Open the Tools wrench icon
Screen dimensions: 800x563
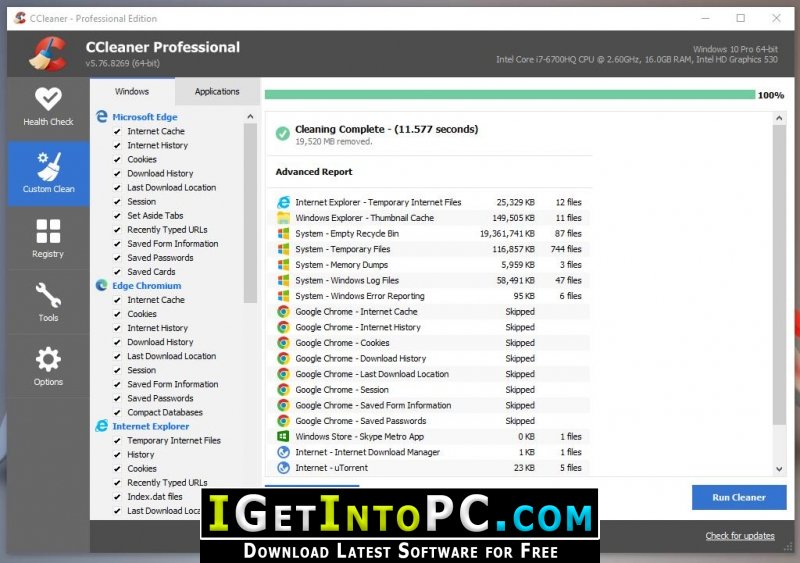pos(48,296)
